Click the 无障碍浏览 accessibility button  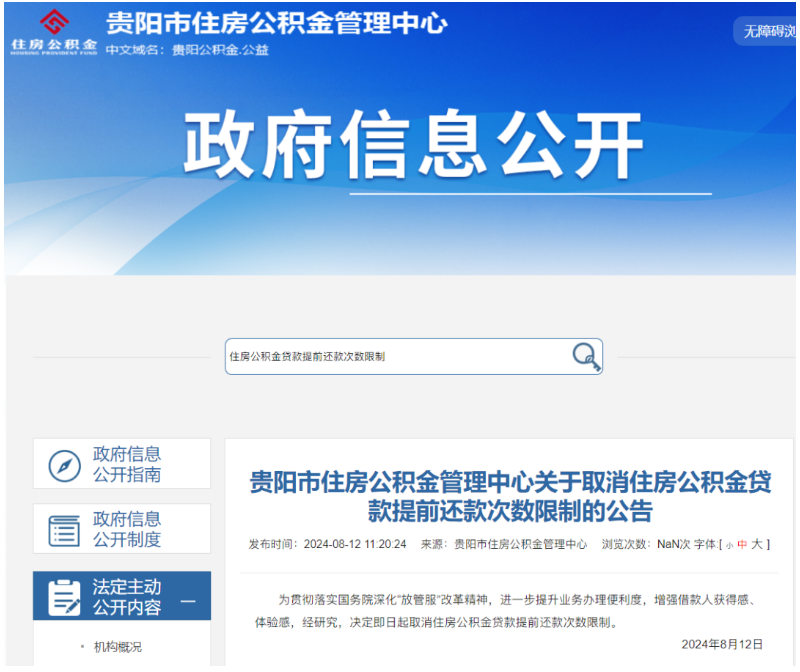point(765,31)
